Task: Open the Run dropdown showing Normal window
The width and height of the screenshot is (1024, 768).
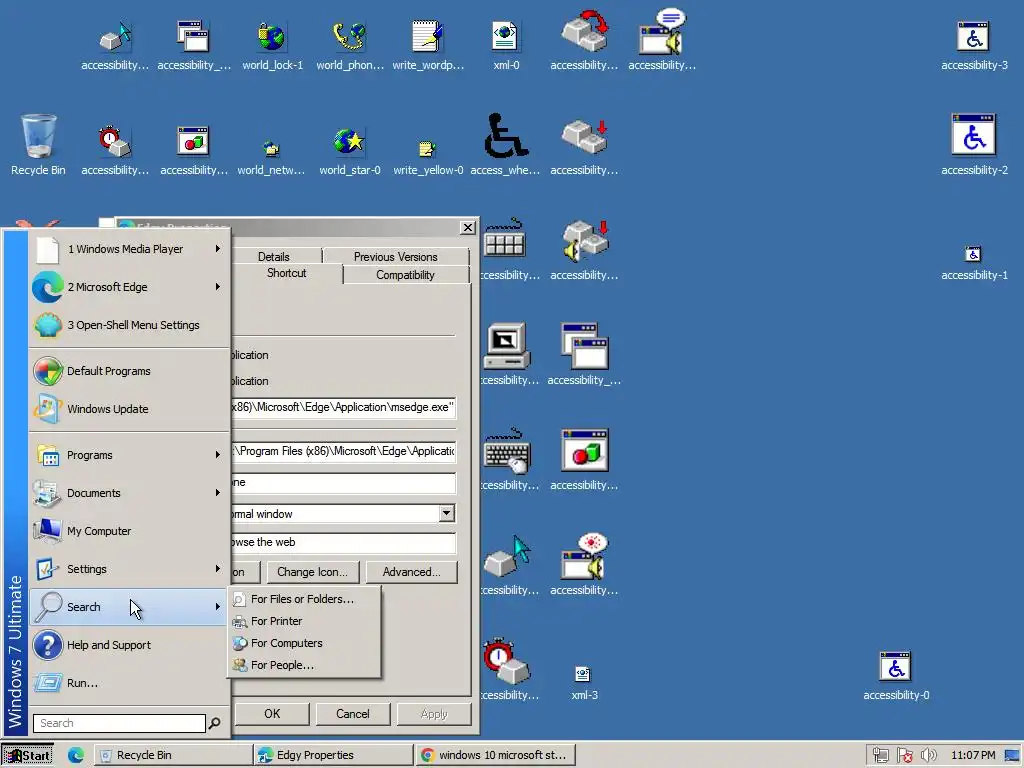Action: (447, 513)
